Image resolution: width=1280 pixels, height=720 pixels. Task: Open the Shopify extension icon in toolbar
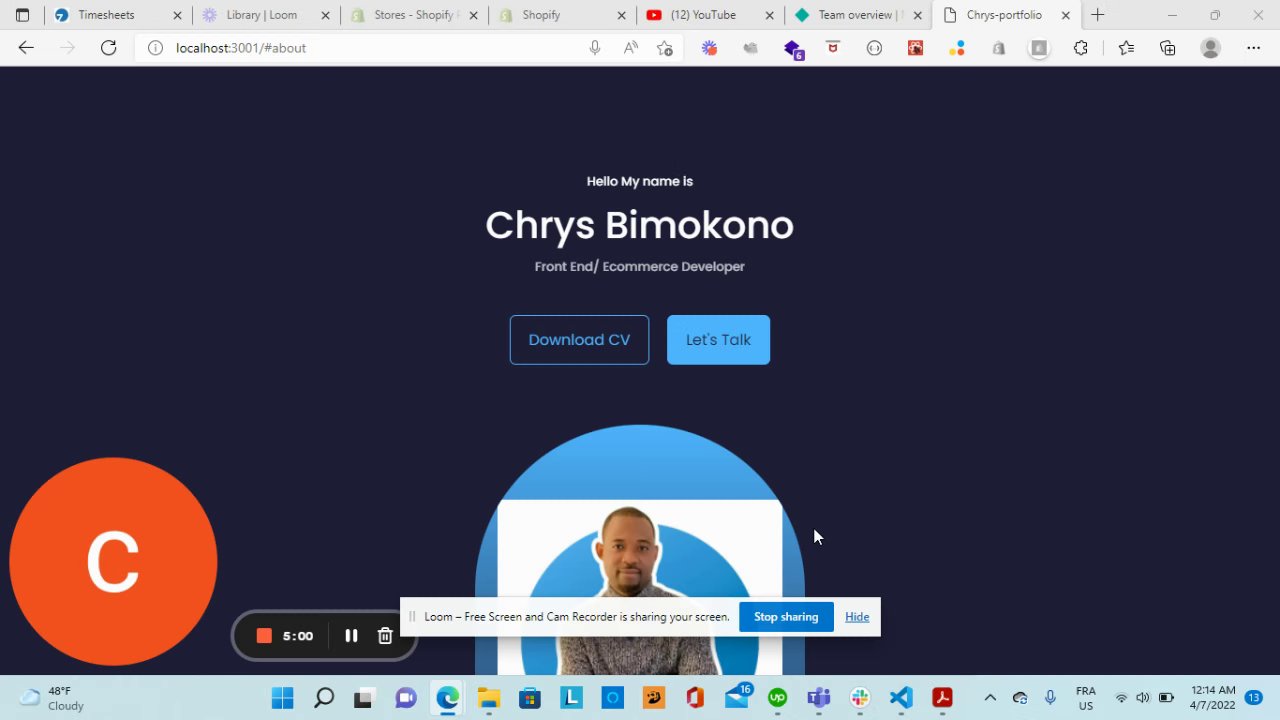(998, 48)
